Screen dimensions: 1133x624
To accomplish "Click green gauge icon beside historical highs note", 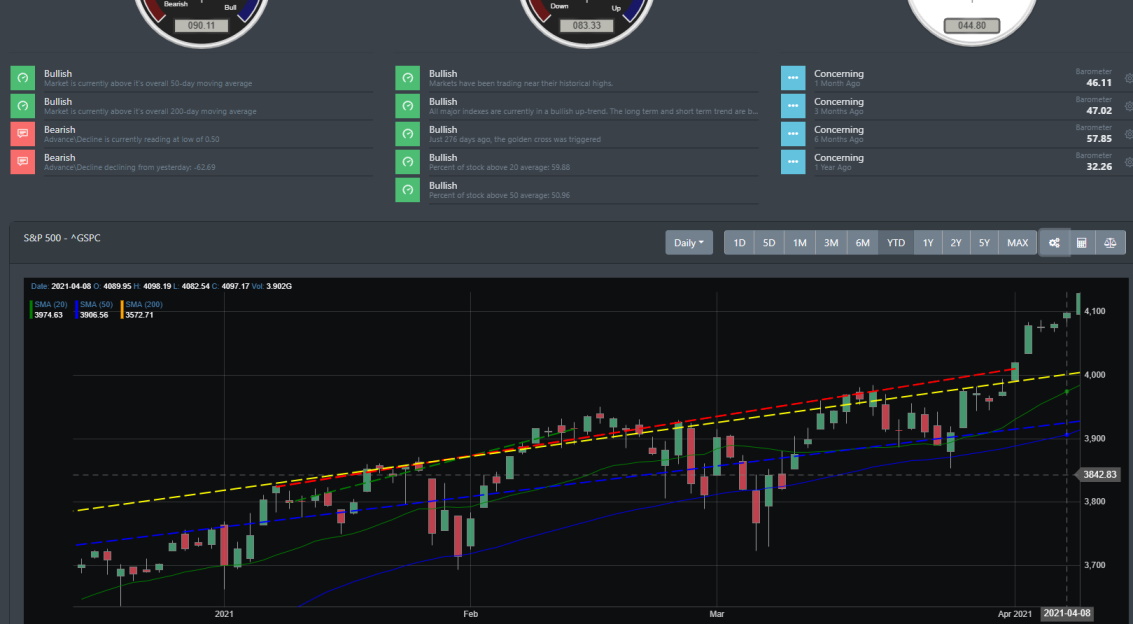I will pos(408,78).
